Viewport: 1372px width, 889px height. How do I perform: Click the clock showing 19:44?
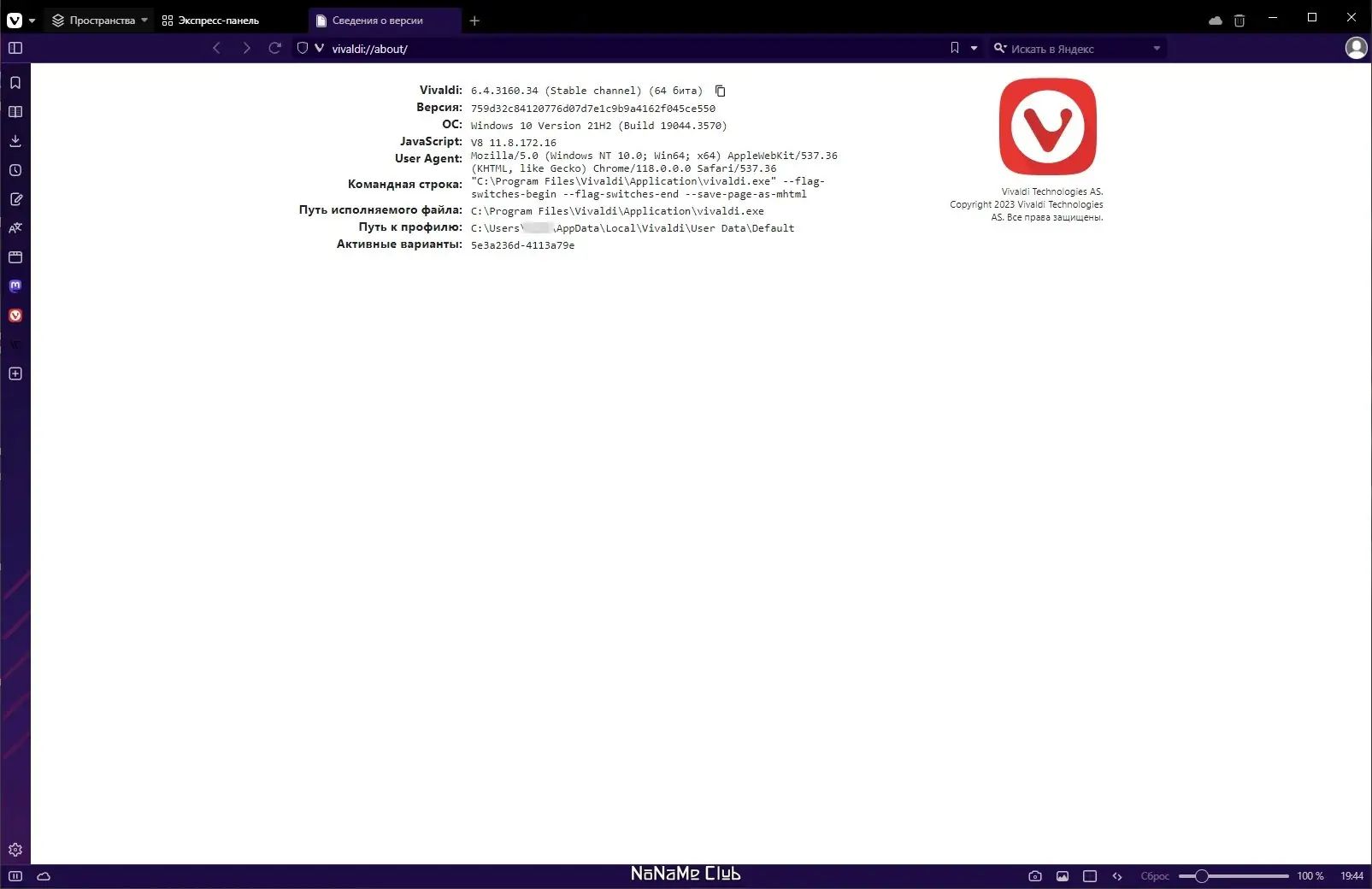(1351, 876)
